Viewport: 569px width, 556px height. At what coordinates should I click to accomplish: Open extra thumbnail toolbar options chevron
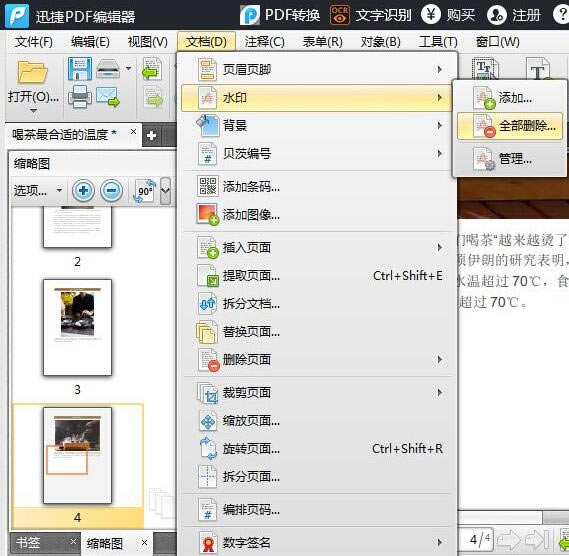[x=165, y=191]
